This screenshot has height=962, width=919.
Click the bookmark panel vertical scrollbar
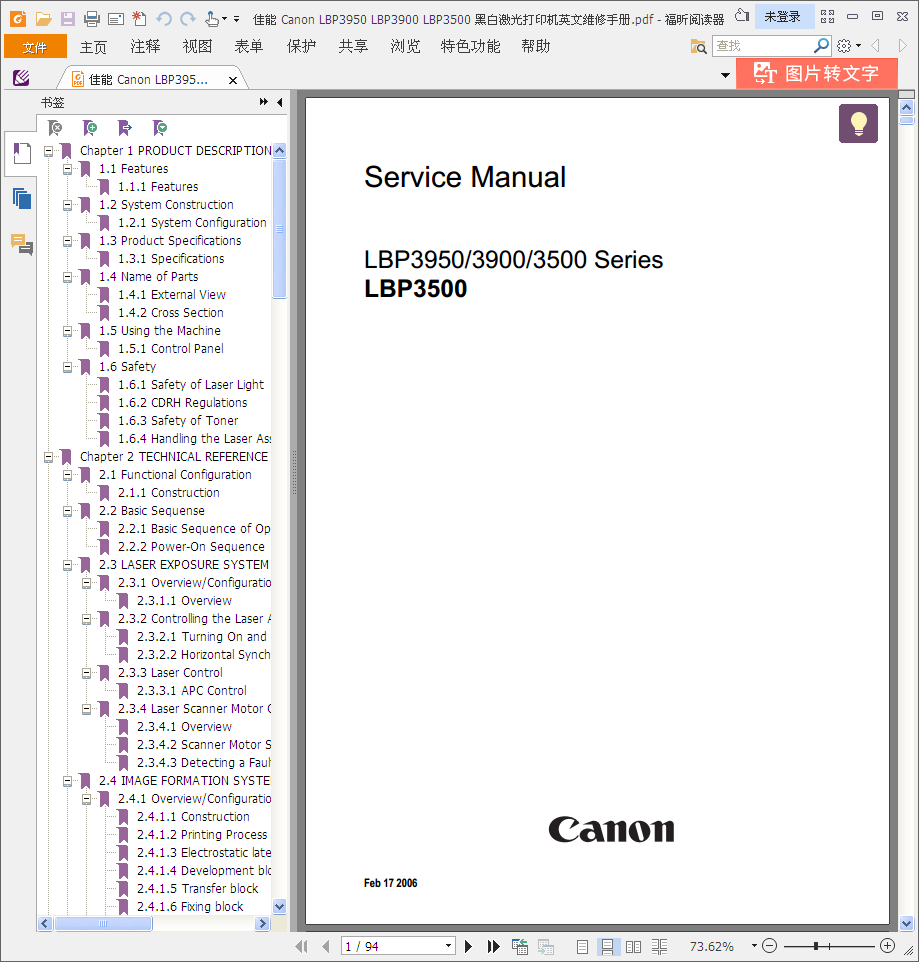point(279,229)
